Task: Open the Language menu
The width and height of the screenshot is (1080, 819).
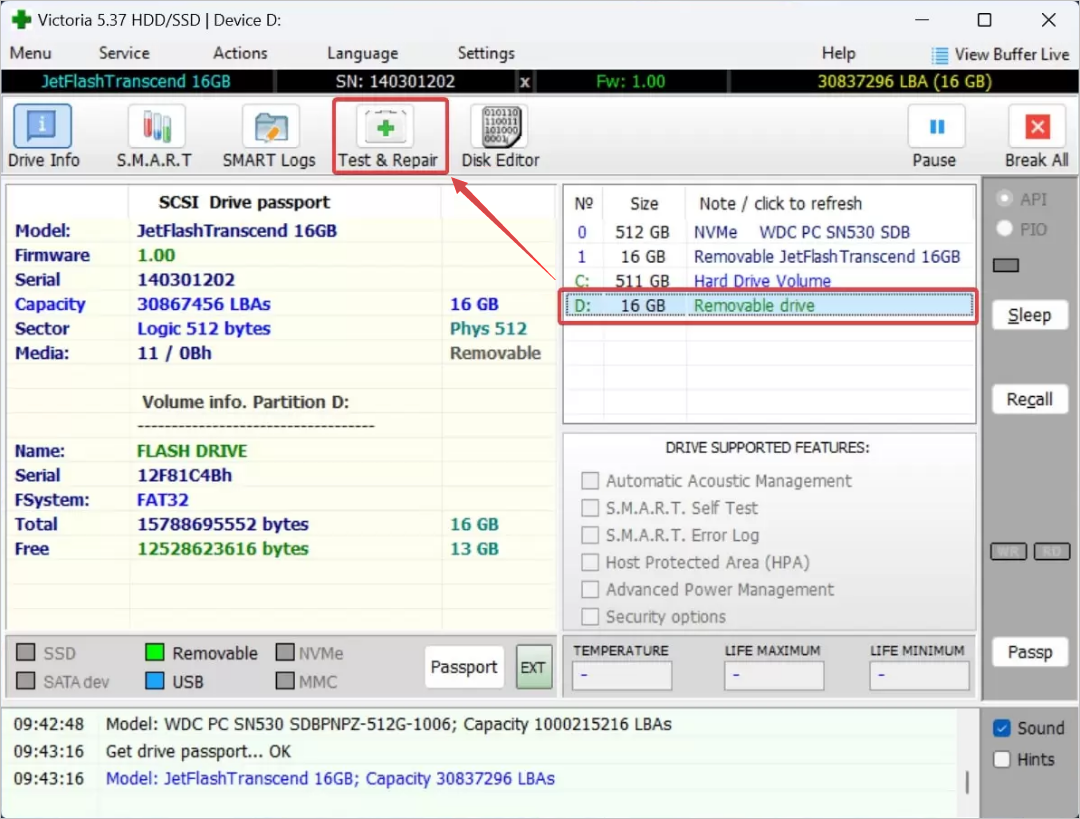Action: (x=362, y=53)
